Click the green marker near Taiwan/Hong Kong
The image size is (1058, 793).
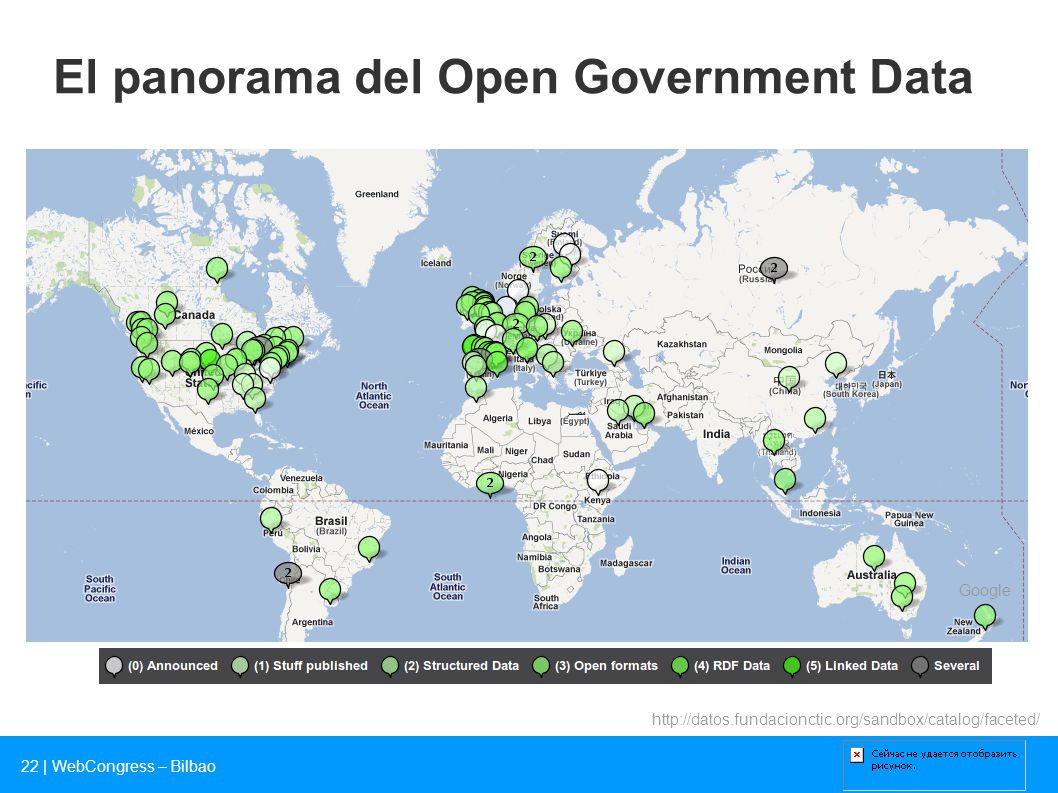(x=815, y=418)
